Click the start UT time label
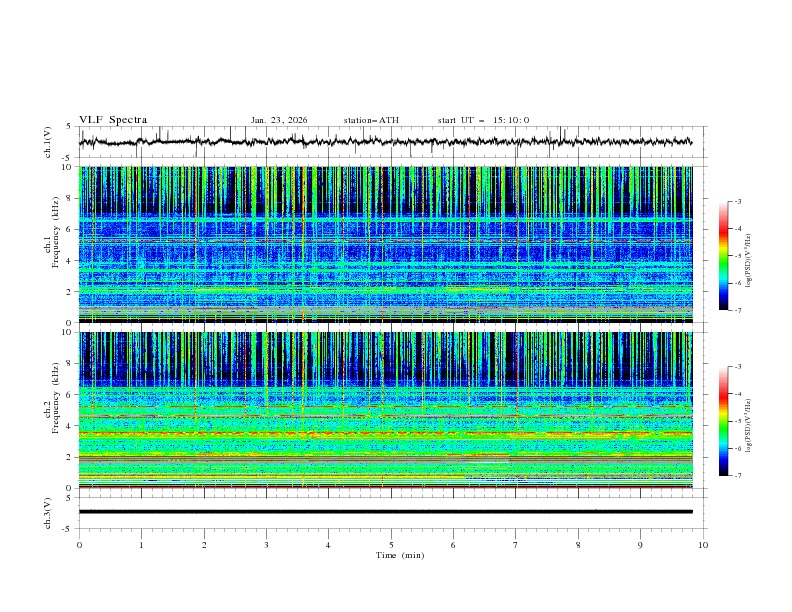This screenshot has width=792, height=612. coord(483,120)
